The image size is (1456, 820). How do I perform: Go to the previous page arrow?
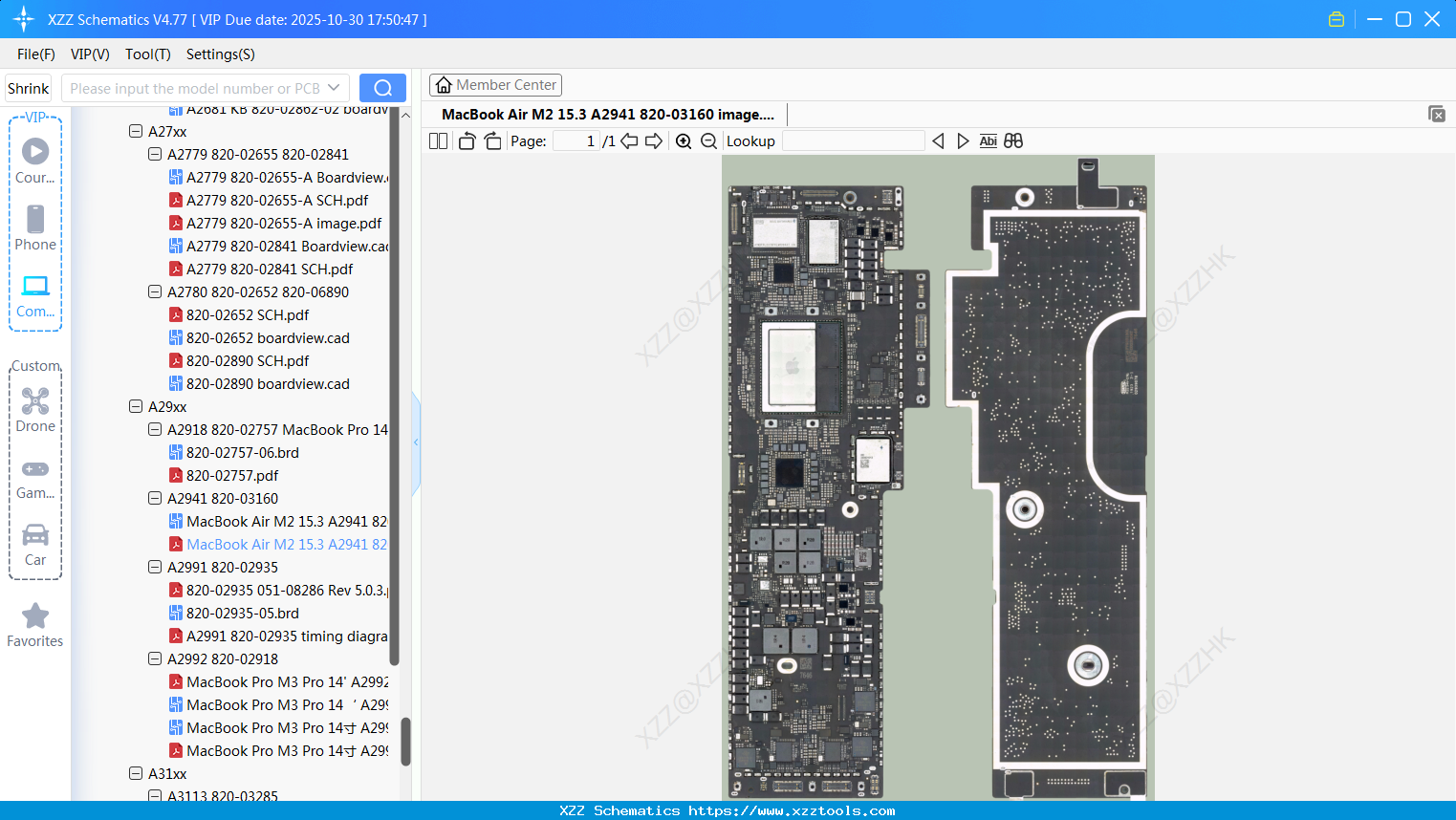coord(629,141)
